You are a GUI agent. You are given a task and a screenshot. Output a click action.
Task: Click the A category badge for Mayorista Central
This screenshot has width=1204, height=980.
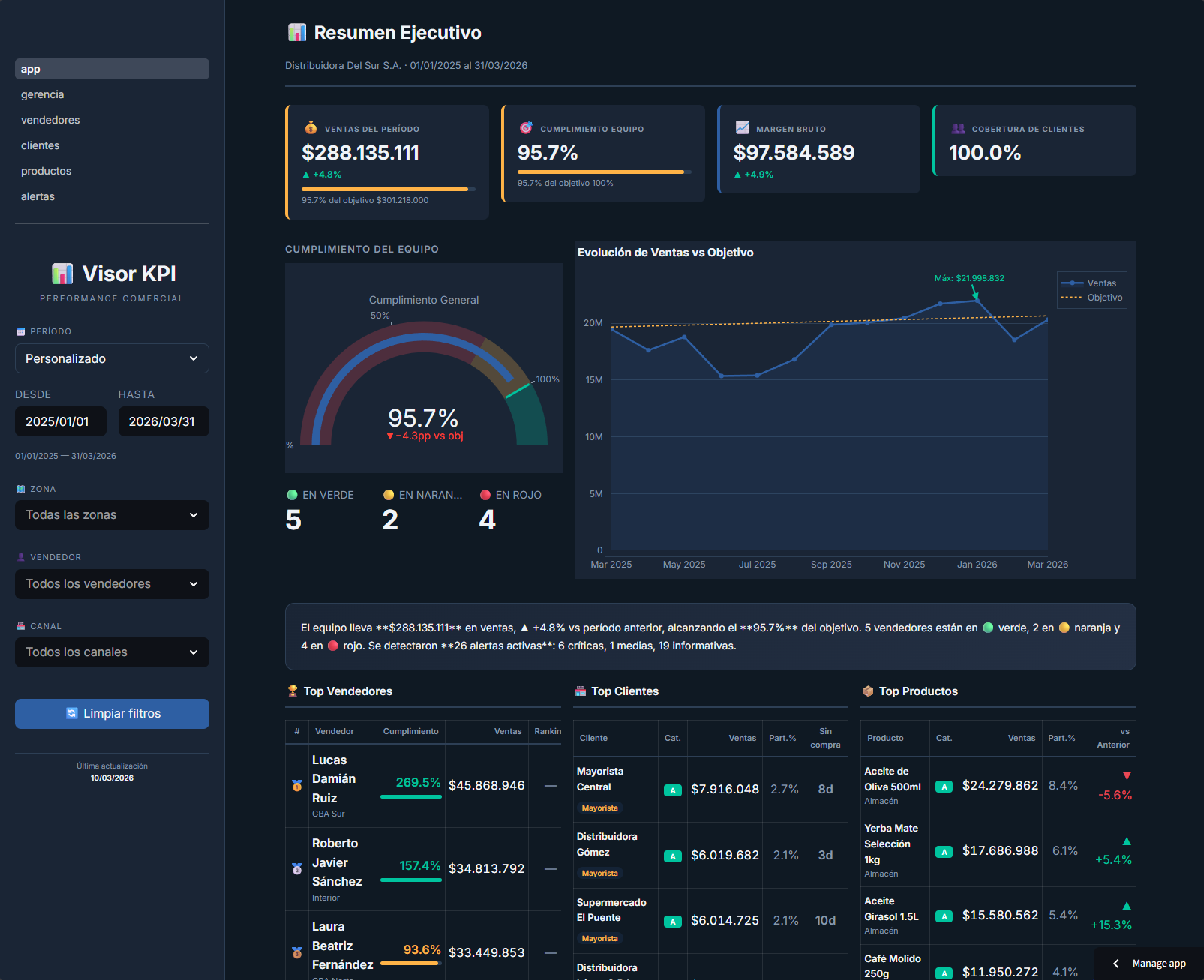pyautogui.click(x=673, y=790)
